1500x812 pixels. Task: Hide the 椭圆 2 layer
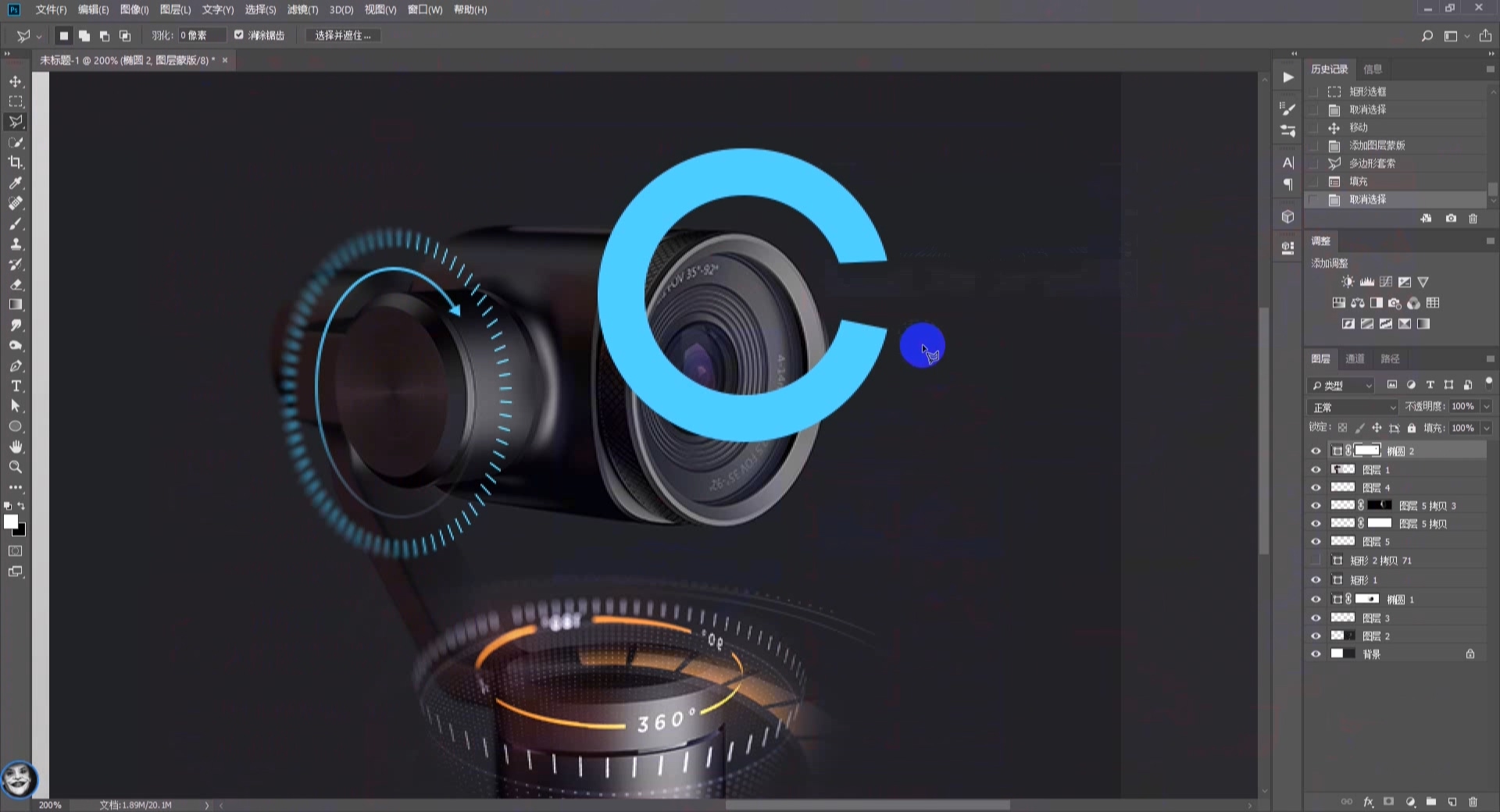tap(1316, 451)
